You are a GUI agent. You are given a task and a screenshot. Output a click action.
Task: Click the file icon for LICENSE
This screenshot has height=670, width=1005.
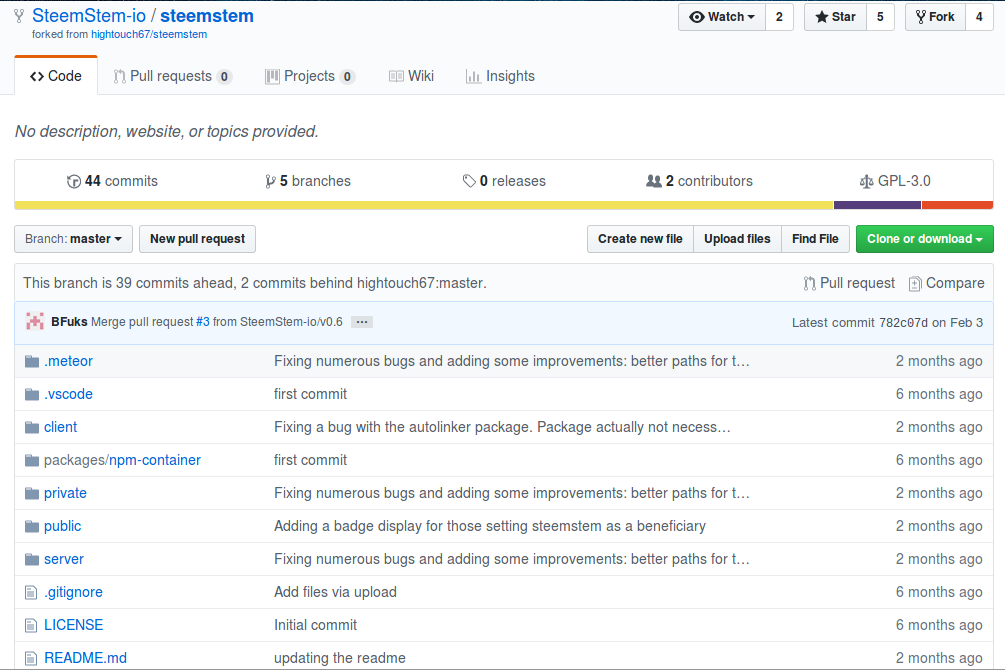click(x=31, y=625)
